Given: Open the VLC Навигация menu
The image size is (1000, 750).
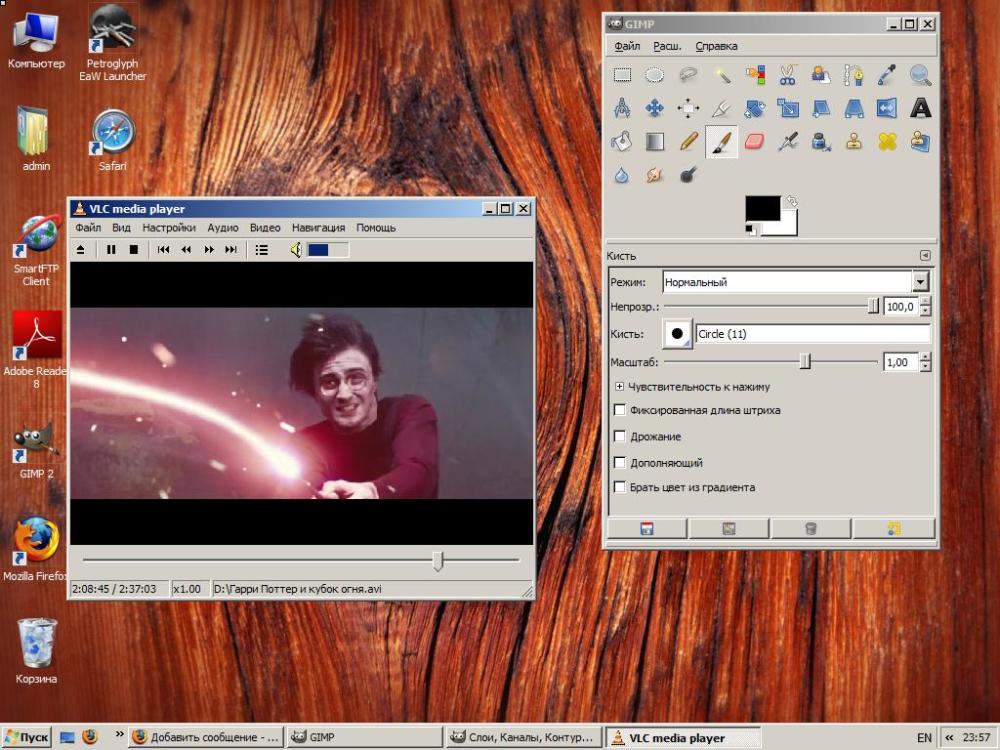Looking at the screenshot, I should [x=318, y=228].
